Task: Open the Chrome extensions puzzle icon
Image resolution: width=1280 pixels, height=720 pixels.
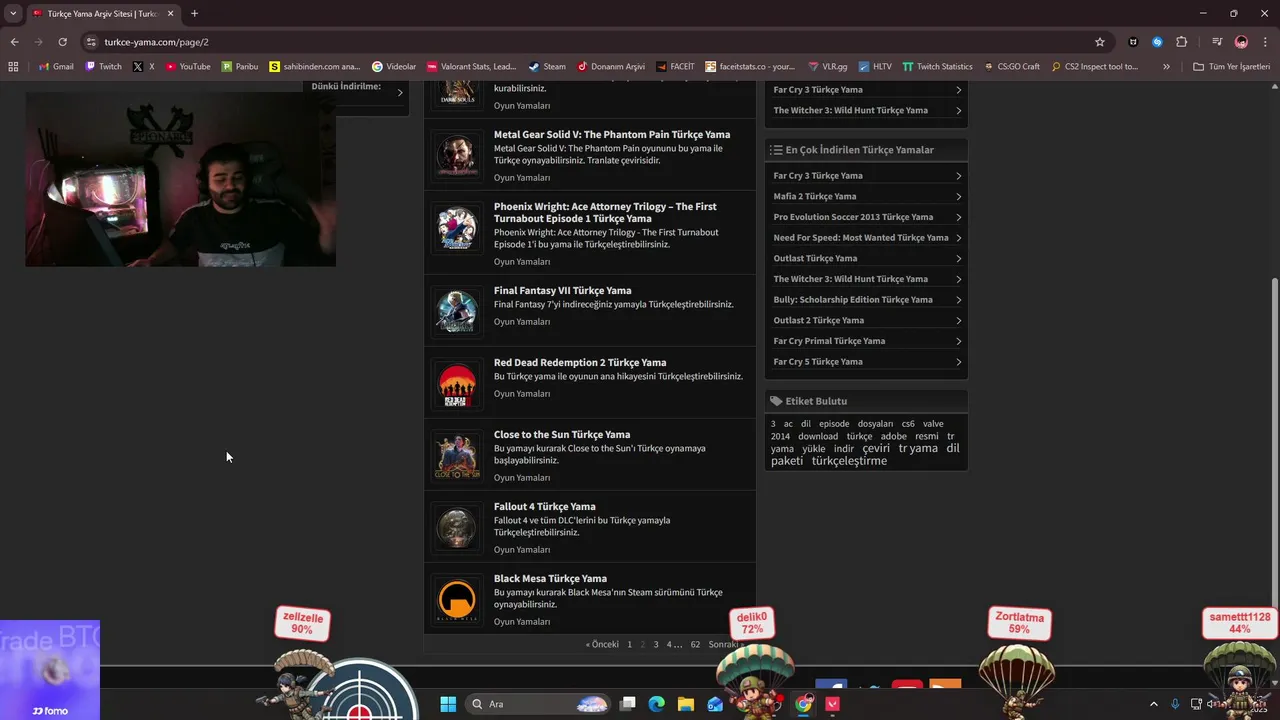Action: [1182, 42]
